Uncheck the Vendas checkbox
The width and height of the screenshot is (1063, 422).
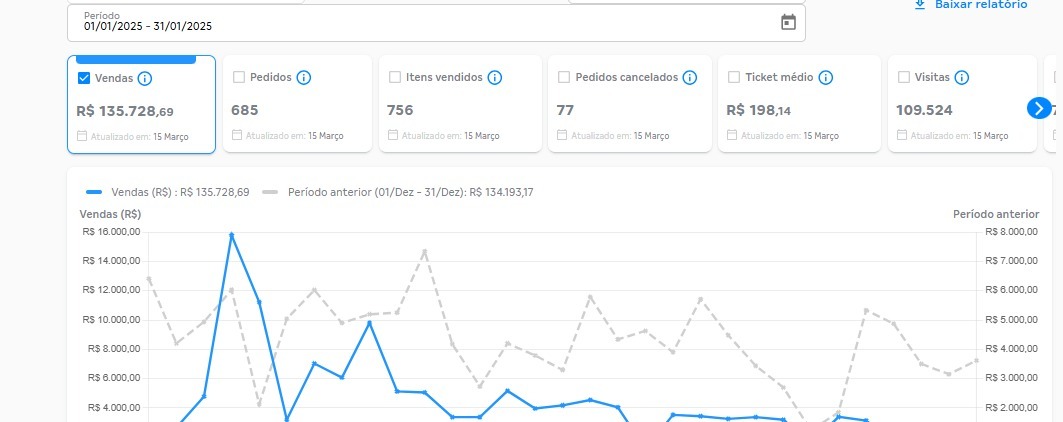click(x=84, y=78)
